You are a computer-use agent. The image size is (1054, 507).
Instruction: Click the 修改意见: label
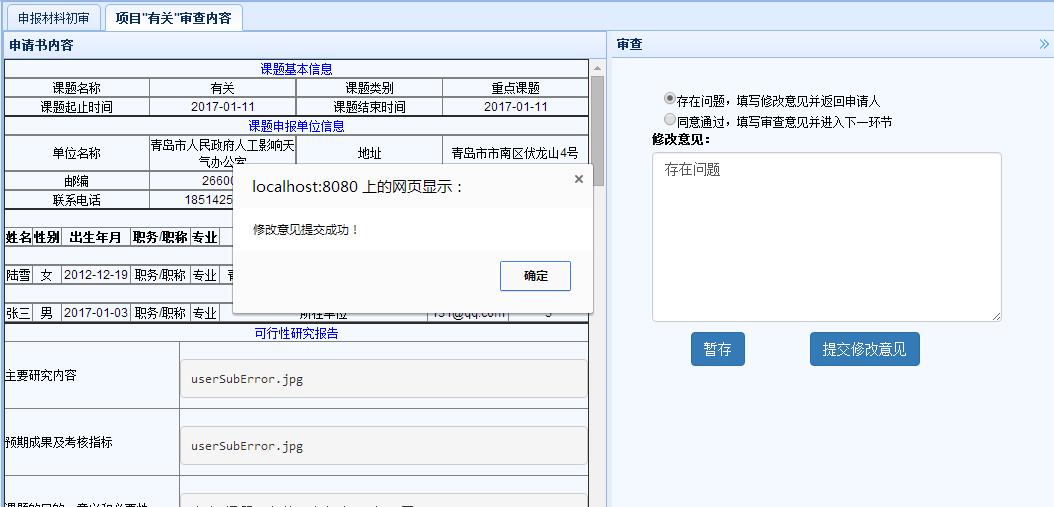[x=681, y=139]
